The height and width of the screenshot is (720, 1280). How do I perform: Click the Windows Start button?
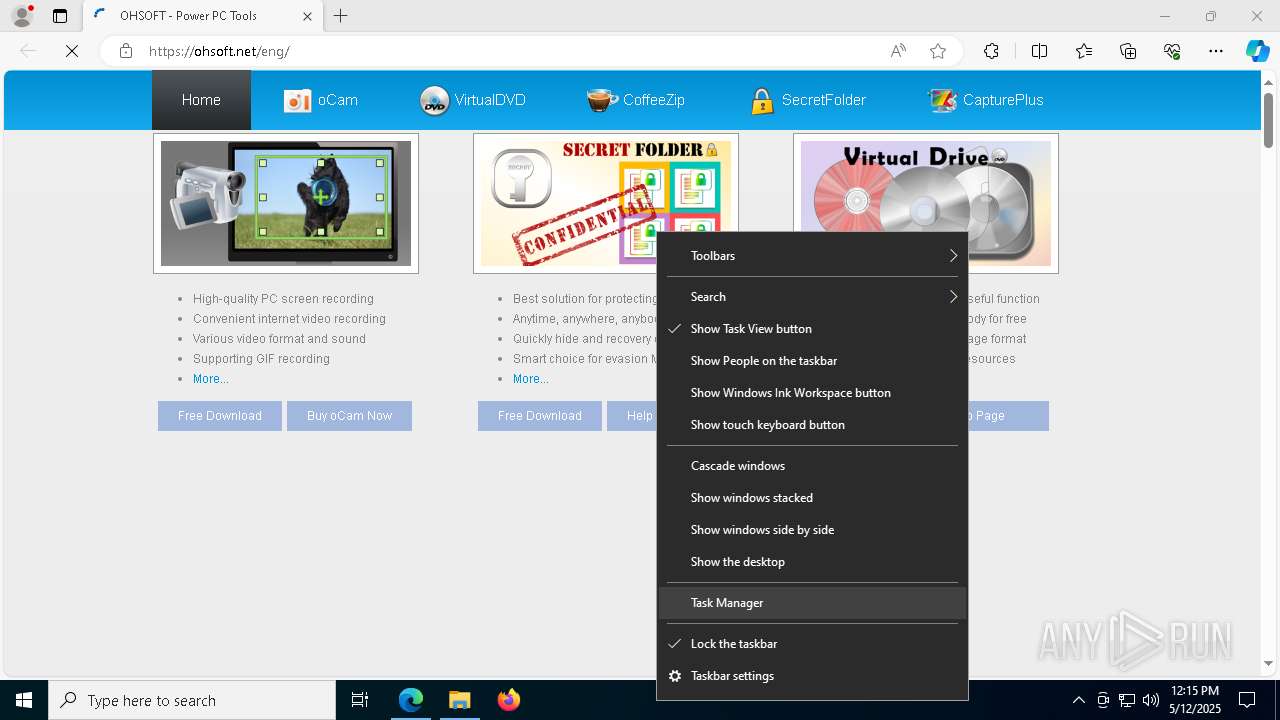24,700
